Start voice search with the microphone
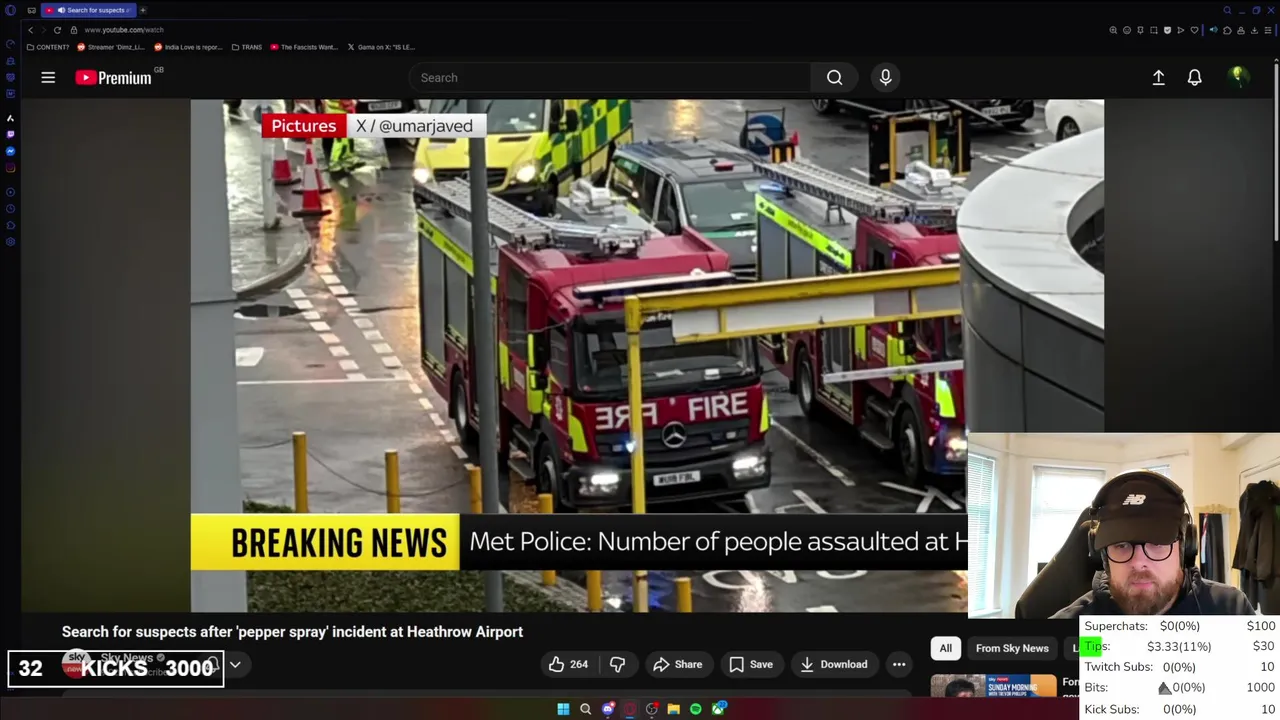This screenshot has height=720, width=1280. [885, 77]
